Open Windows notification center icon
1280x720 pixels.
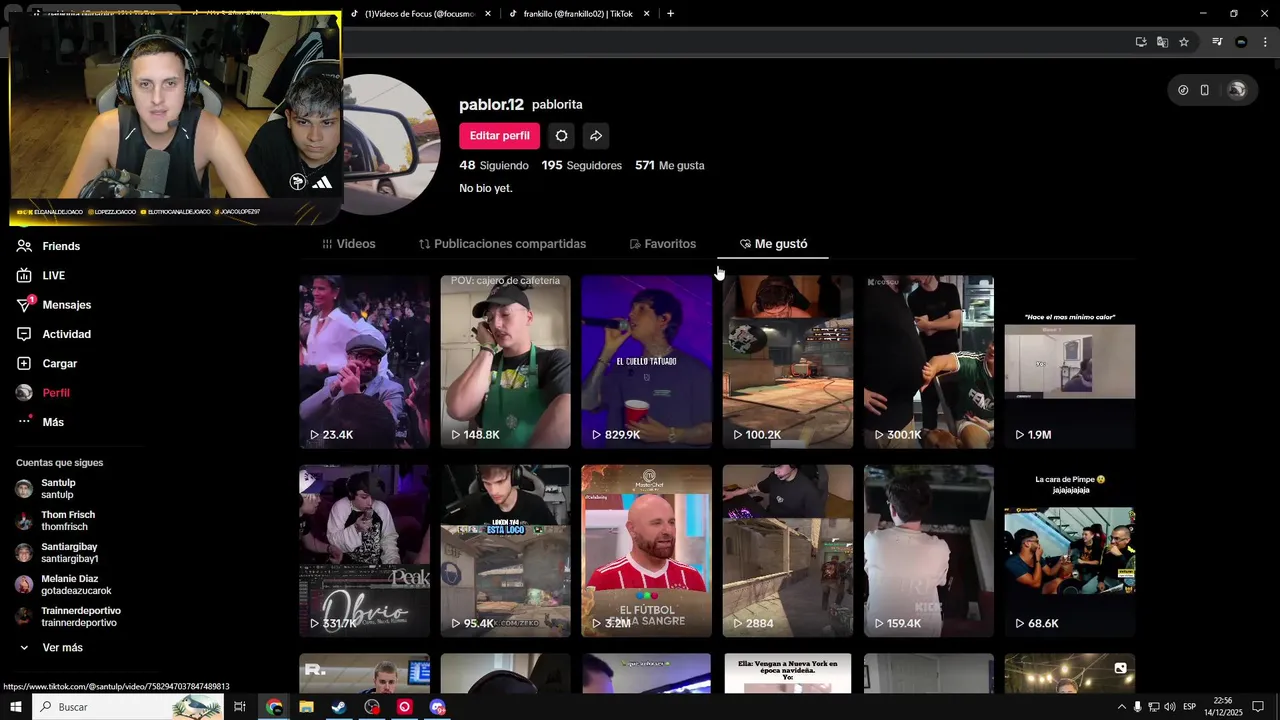tap(1258, 707)
